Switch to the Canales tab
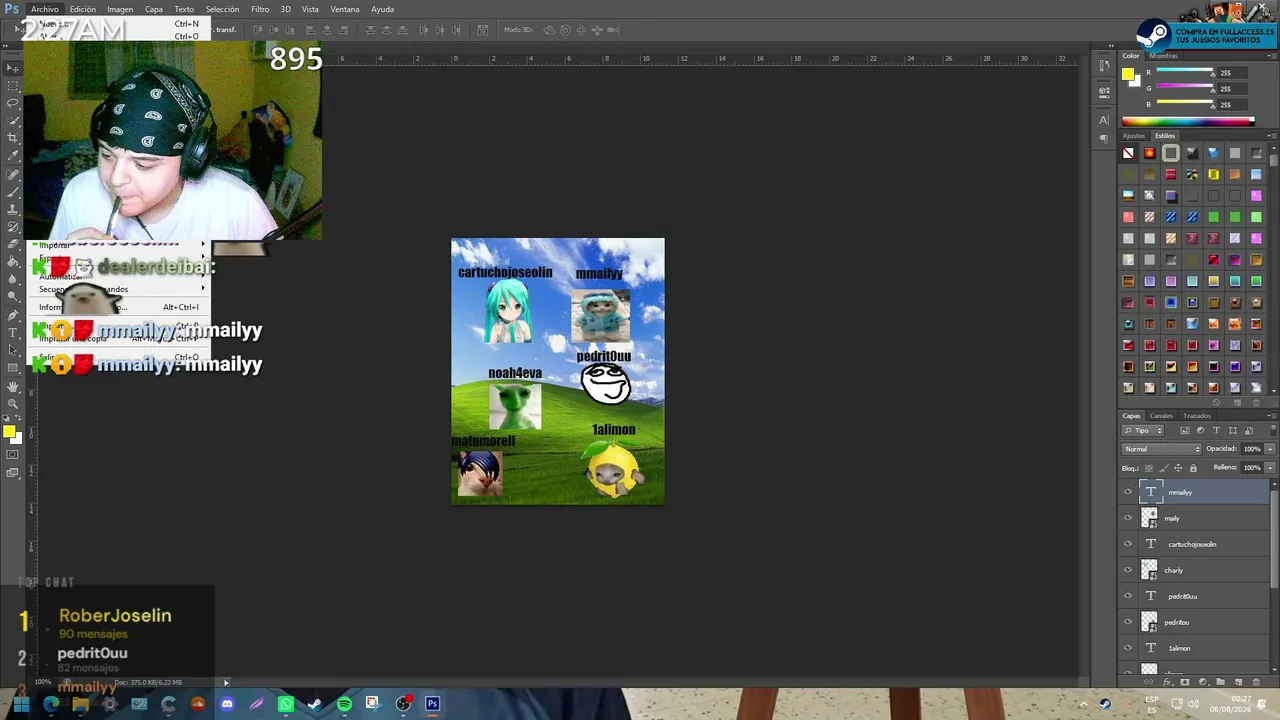The width and height of the screenshot is (1280, 720). (1161, 416)
